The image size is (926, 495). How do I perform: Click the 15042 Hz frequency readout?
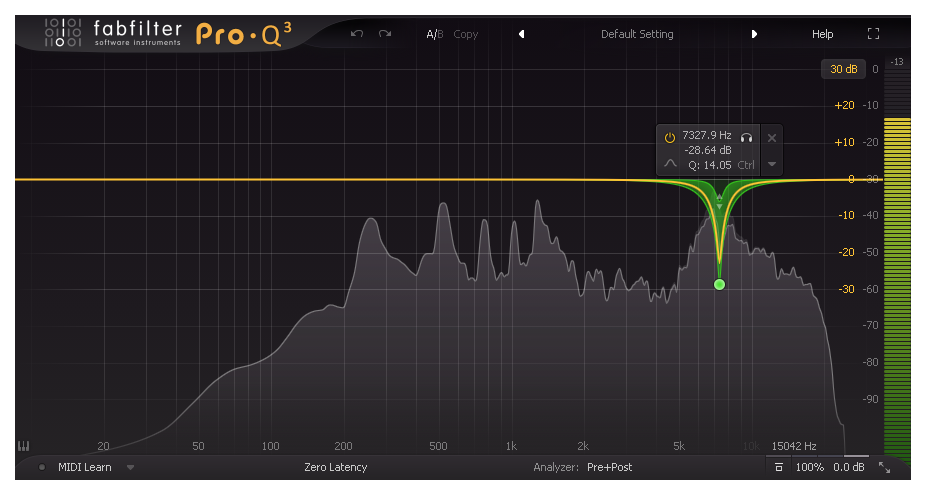[x=794, y=446]
